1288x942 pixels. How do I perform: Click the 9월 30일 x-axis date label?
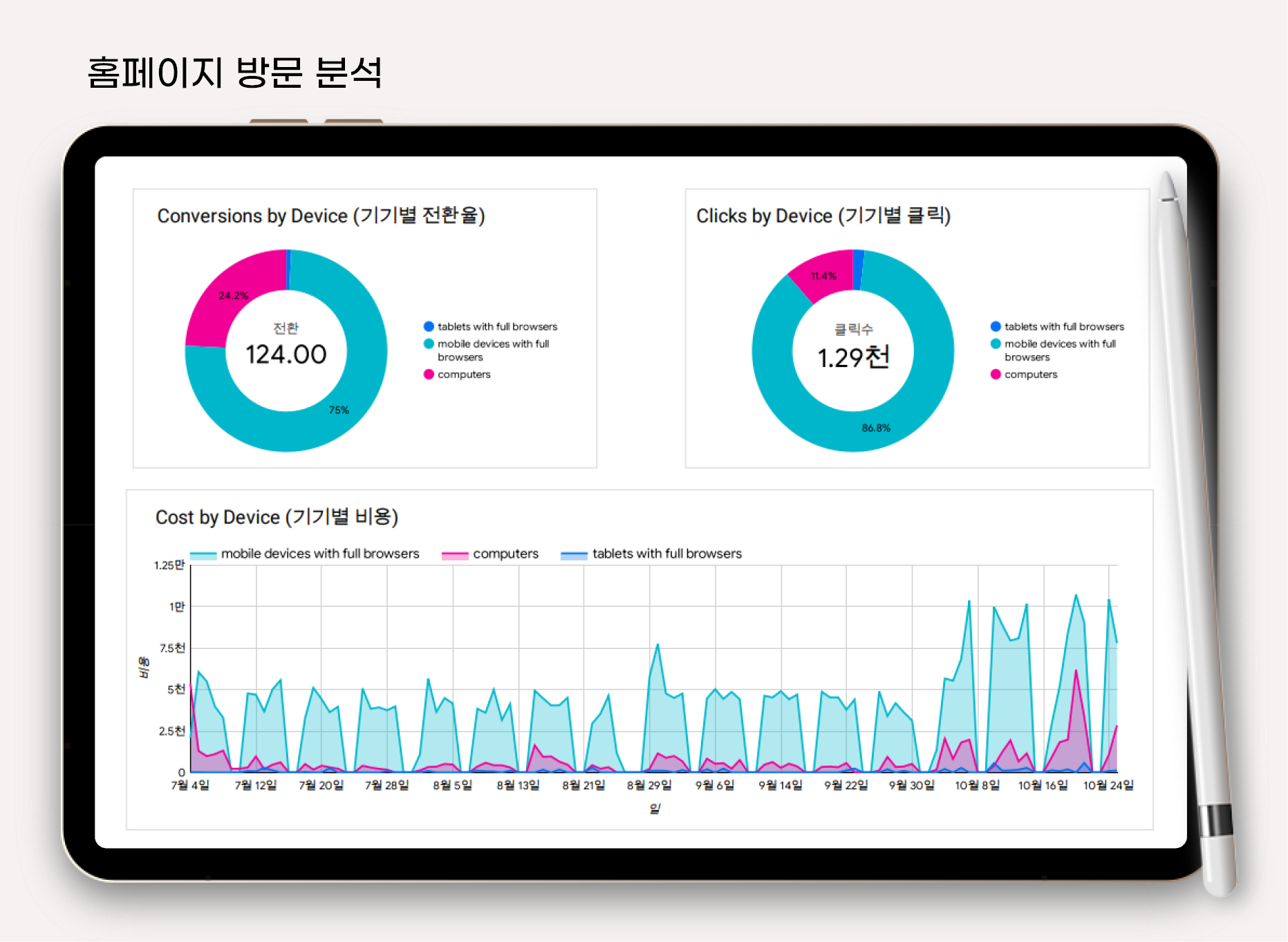pos(912,785)
